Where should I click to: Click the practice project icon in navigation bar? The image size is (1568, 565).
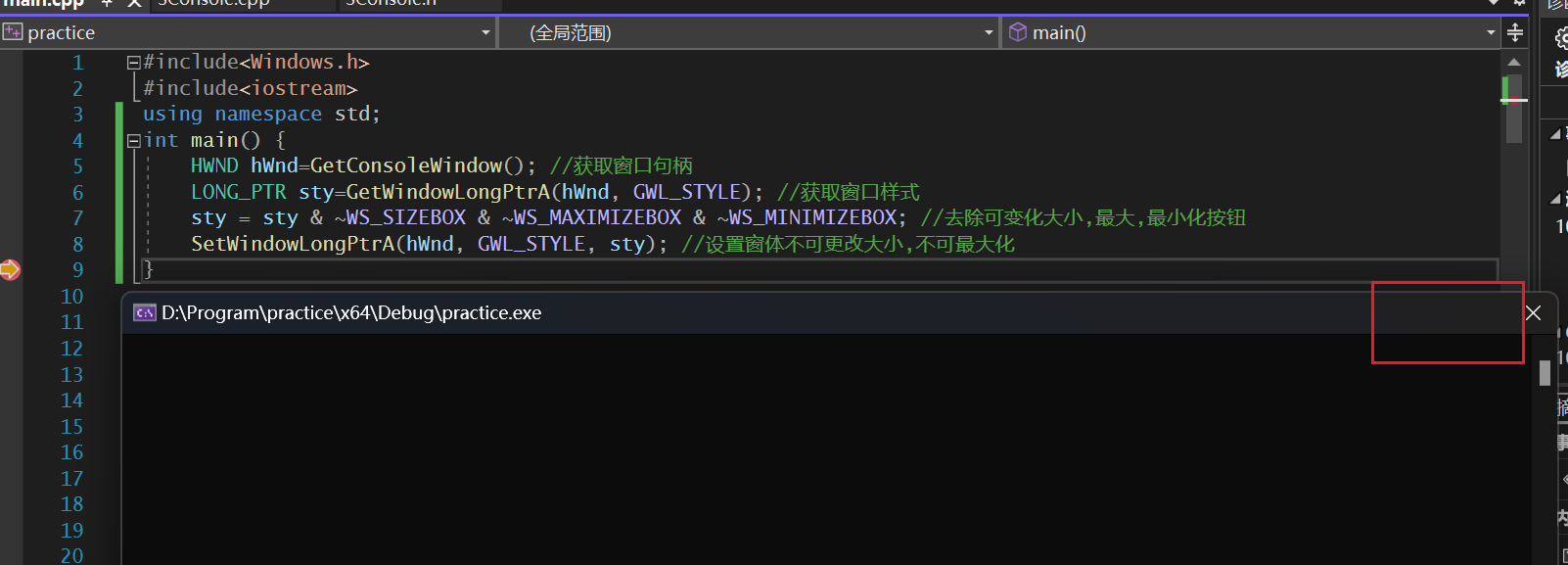13,32
